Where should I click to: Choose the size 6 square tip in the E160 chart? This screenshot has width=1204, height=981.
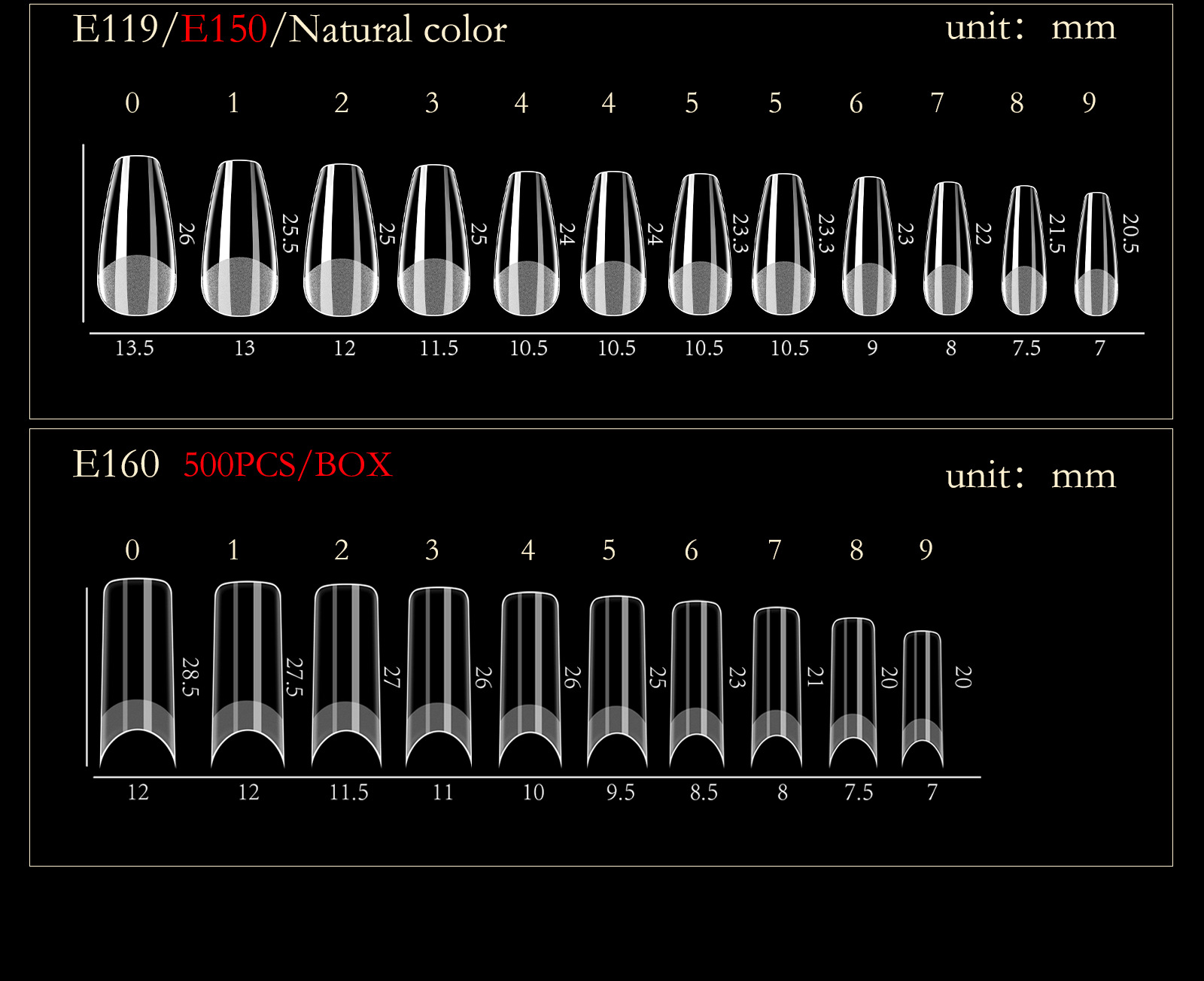(x=697, y=684)
